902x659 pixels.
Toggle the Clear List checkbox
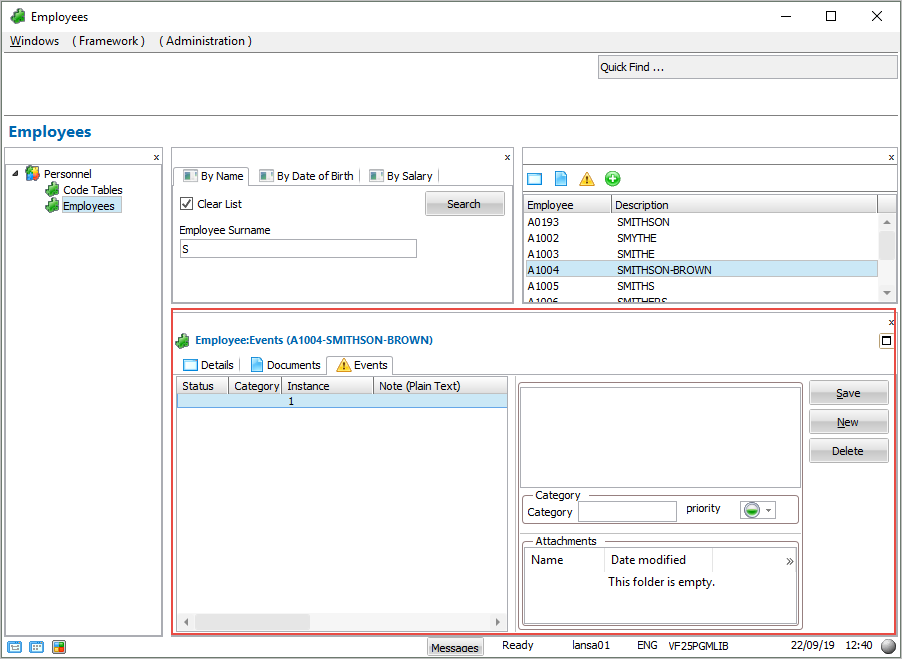[x=186, y=204]
